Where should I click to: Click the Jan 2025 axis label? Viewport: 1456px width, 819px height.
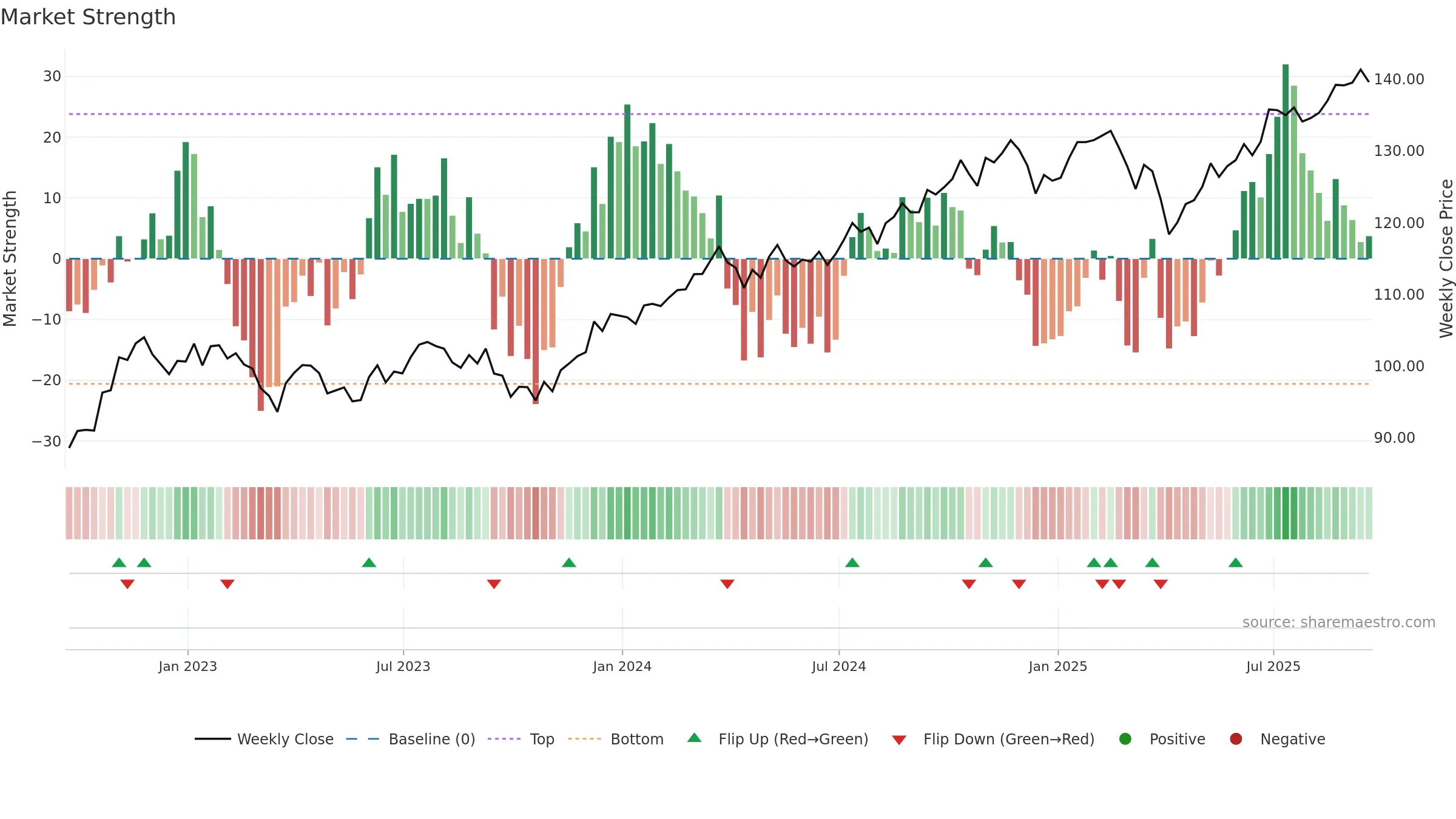tap(1057, 666)
